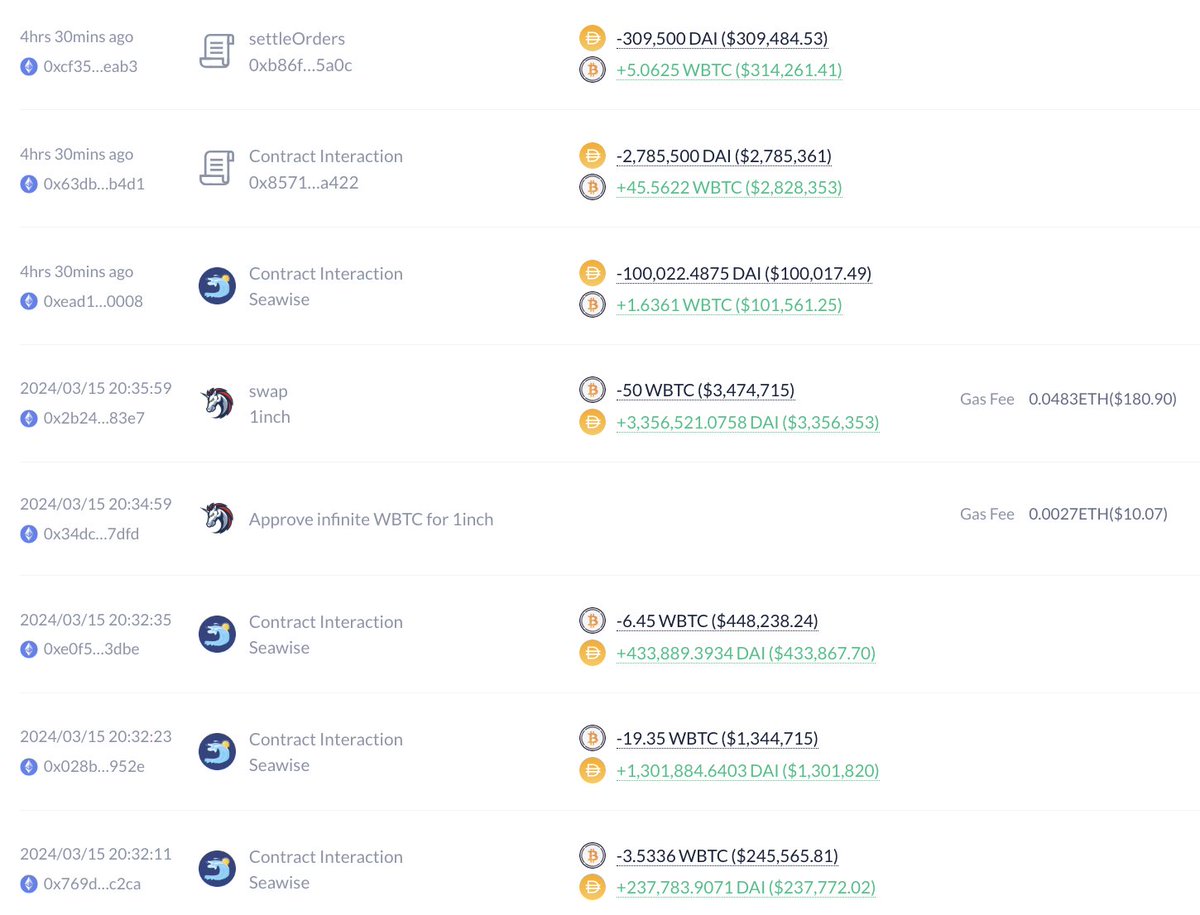Click the Seawise logo in the 0x028b...952e row
Image resolution: width=1200 pixels, height=915 pixels.
[217, 752]
